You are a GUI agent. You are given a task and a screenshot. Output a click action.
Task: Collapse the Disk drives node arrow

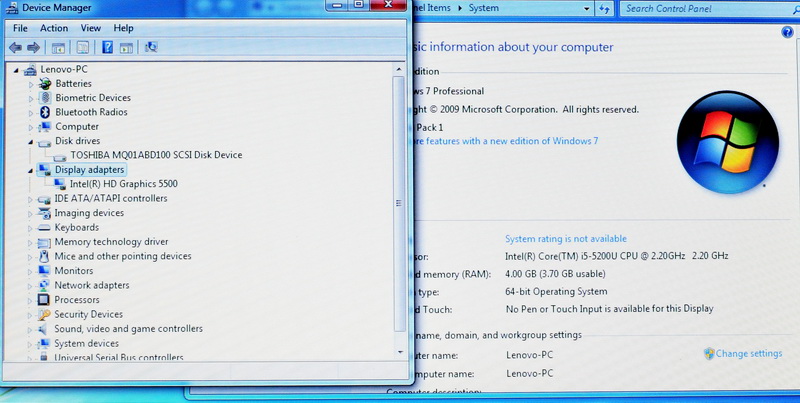click(x=31, y=142)
